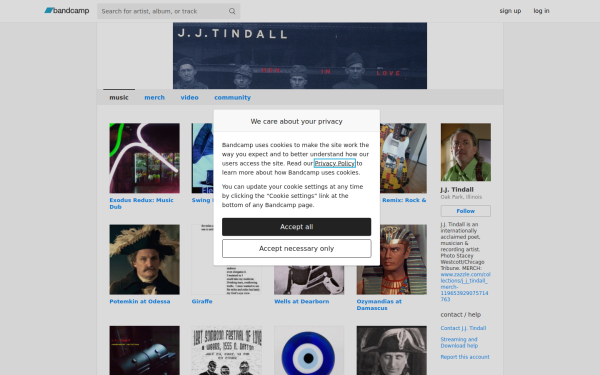Click the J.J. Tindall profile photo
This screenshot has height=375, width=600.
(465, 152)
